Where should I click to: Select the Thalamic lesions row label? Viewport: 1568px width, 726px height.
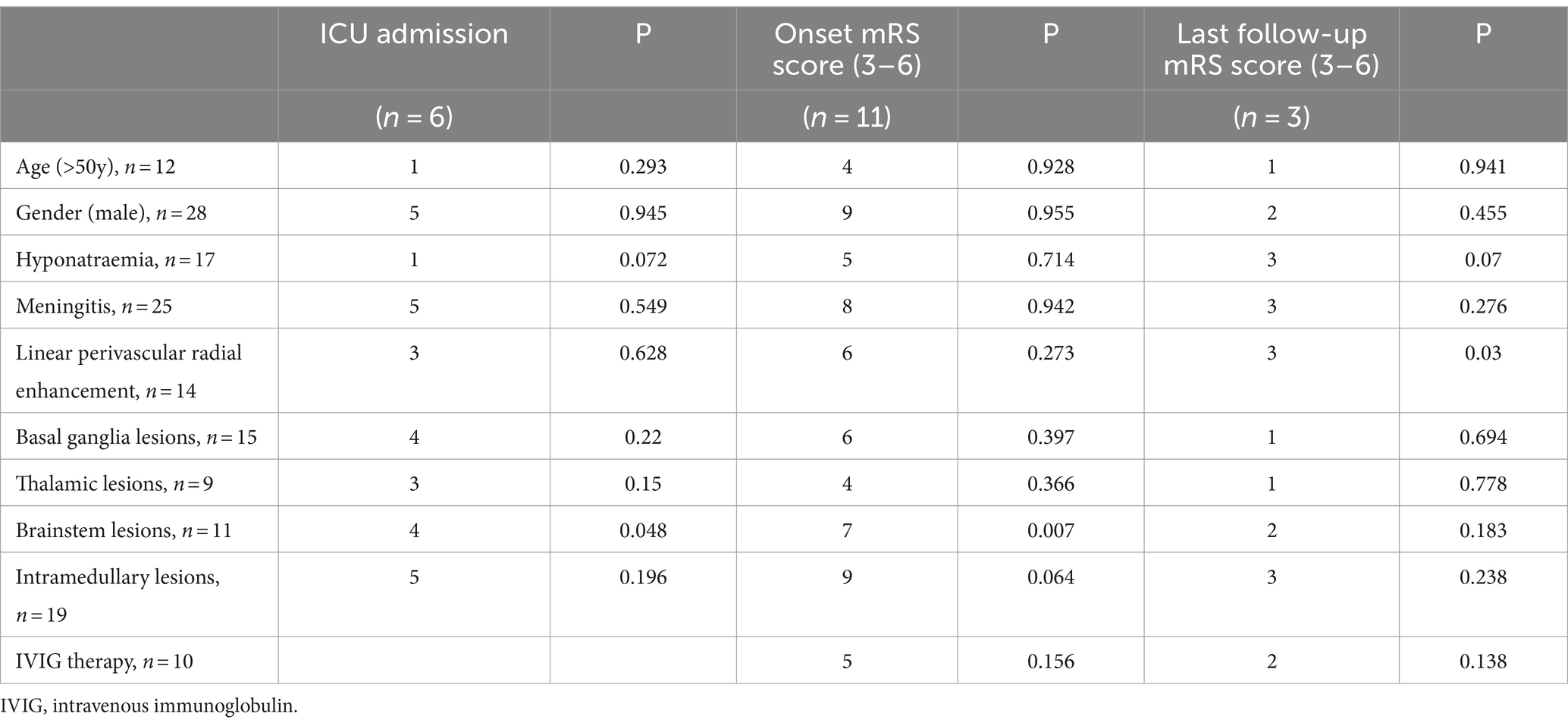[x=114, y=484]
